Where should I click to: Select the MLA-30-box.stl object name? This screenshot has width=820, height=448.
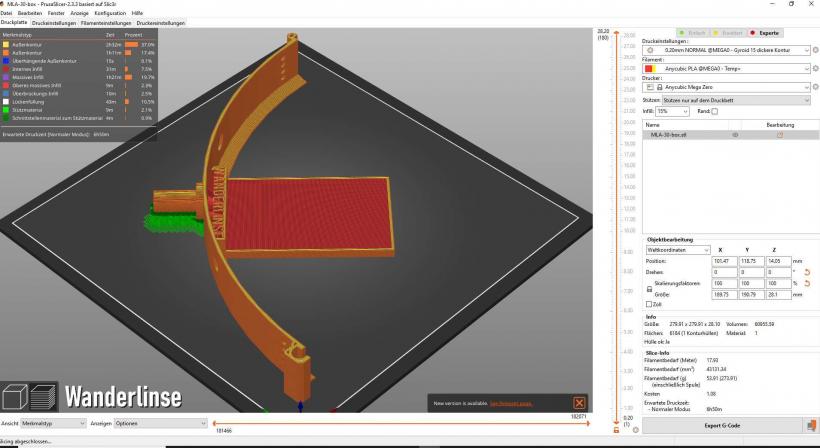pos(668,135)
